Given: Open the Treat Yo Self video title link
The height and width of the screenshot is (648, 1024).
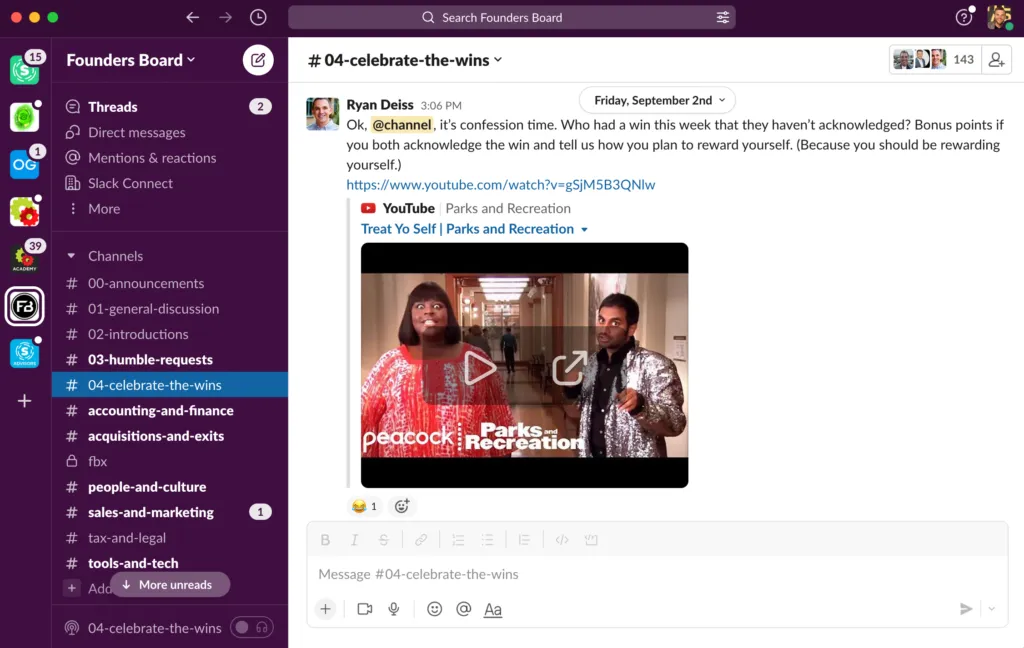Looking at the screenshot, I should 467,229.
